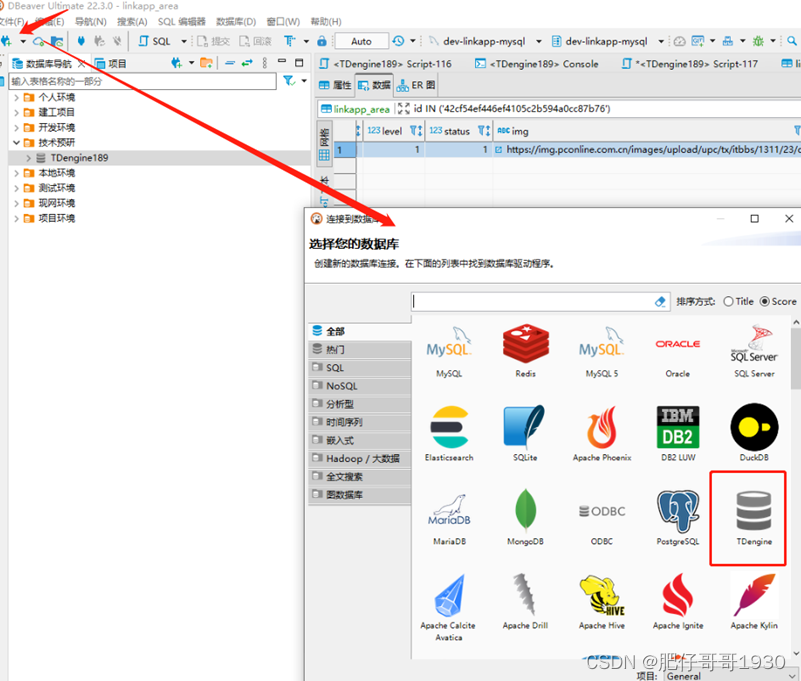Expand the TDengine189 connection node

coord(29,158)
